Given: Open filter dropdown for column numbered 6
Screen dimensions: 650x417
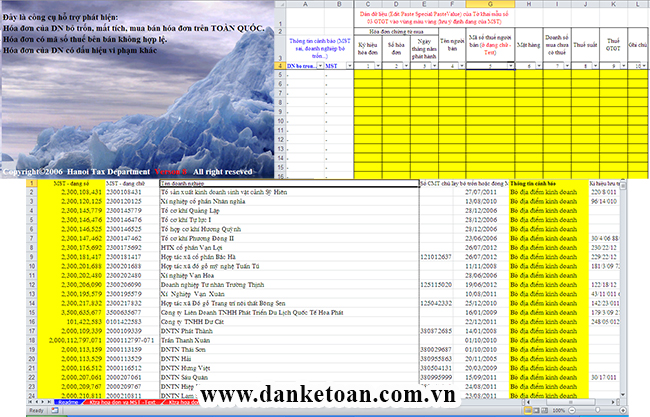Looking at the screenshot, I should click(538, 66).
